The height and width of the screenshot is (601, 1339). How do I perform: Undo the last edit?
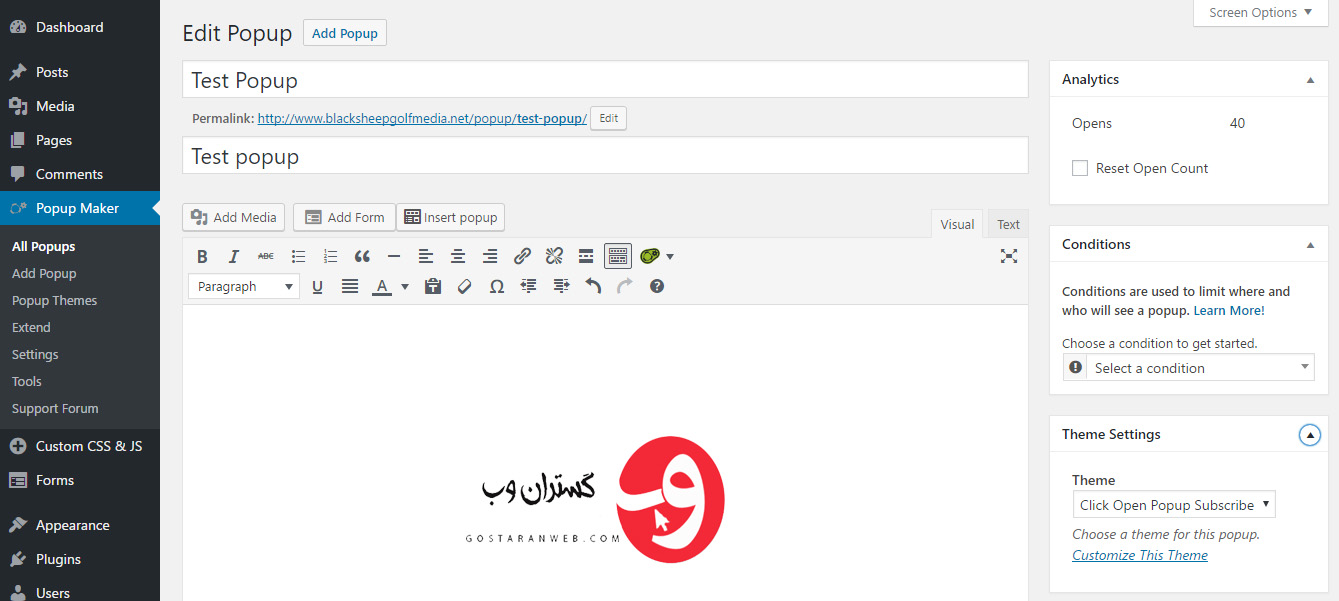(x=593, y=286)
